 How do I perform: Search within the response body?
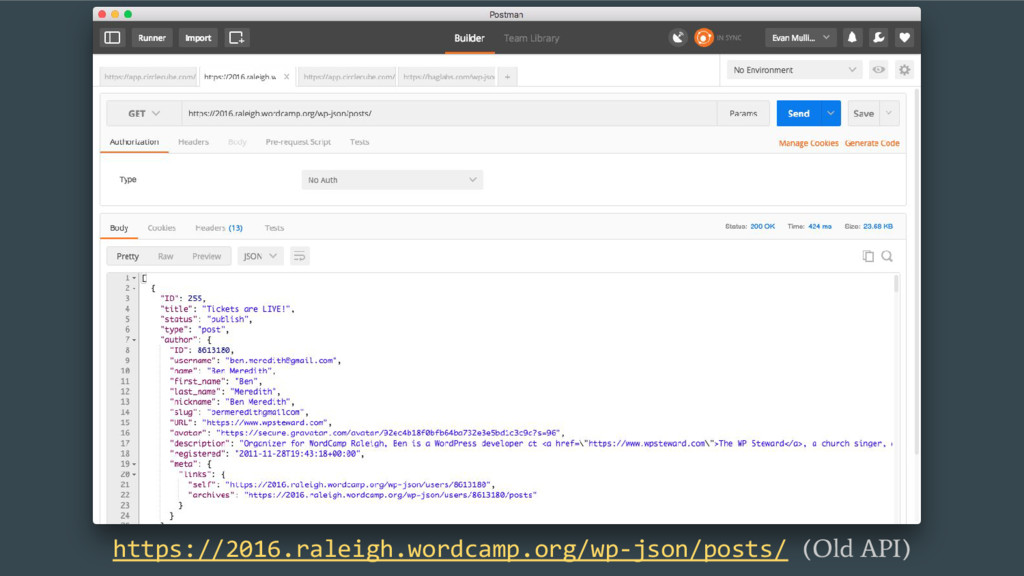coord(887,256)
